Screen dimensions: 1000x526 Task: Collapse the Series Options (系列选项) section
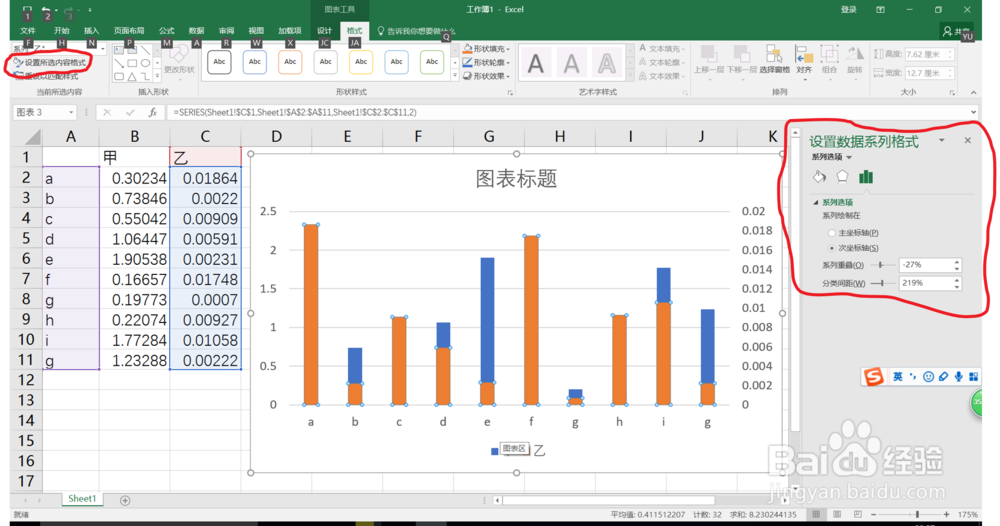816,202
